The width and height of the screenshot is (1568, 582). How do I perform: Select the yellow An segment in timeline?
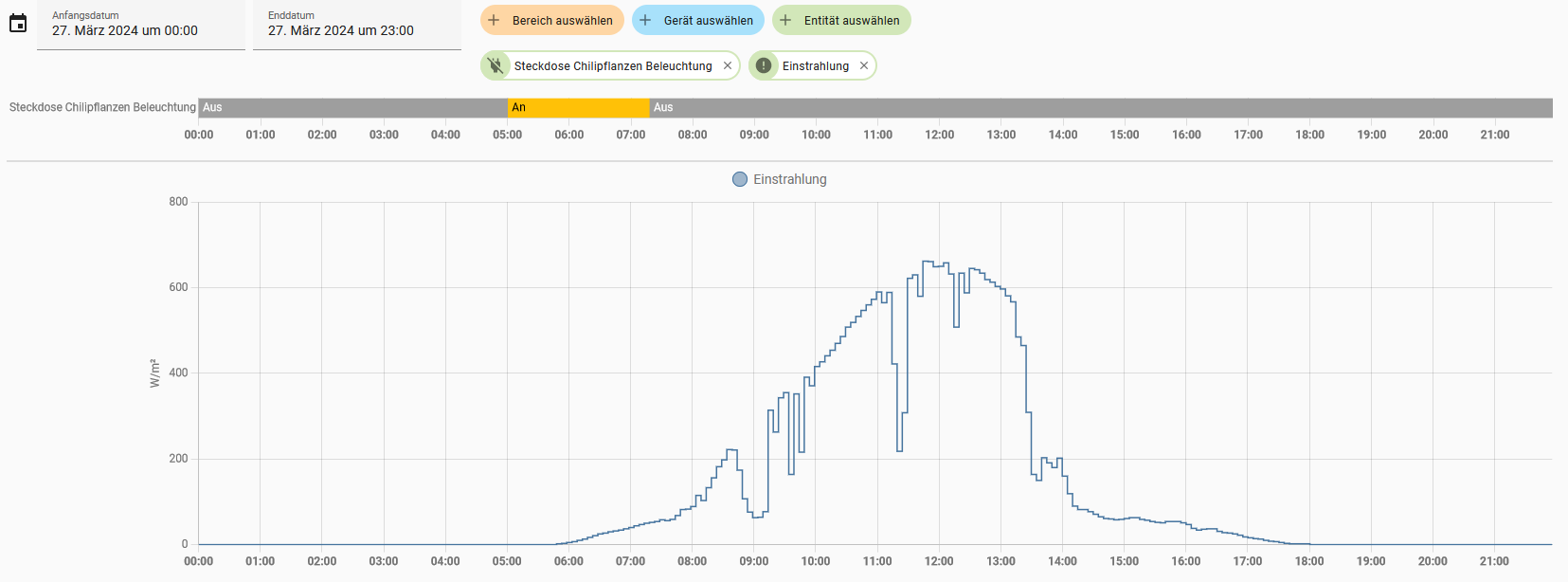tap(578, 108)
